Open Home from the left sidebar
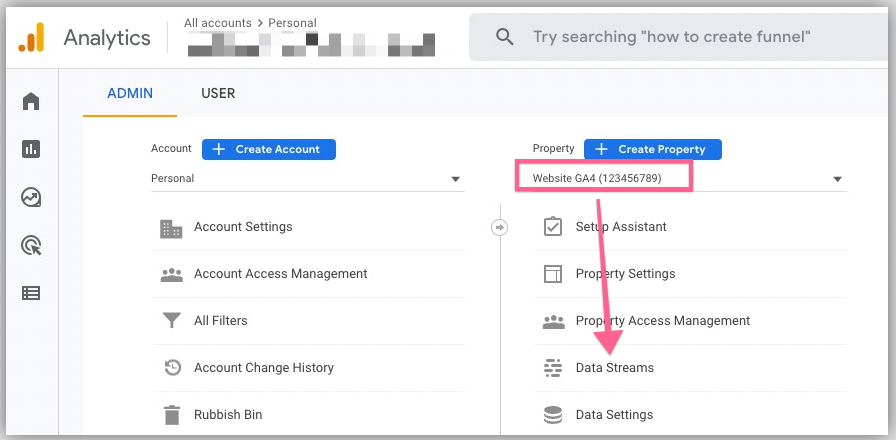The height and width of the screenshot is (440, 896). 31,102
